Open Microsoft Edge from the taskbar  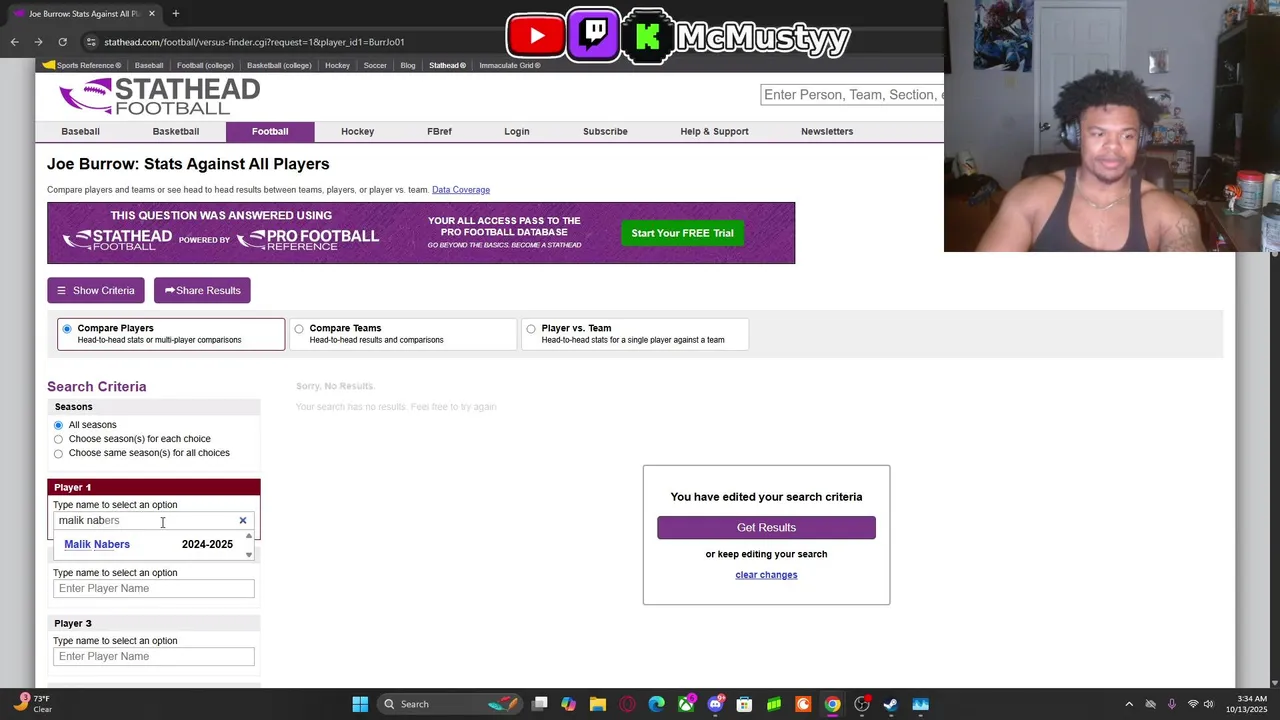point(657,704)
